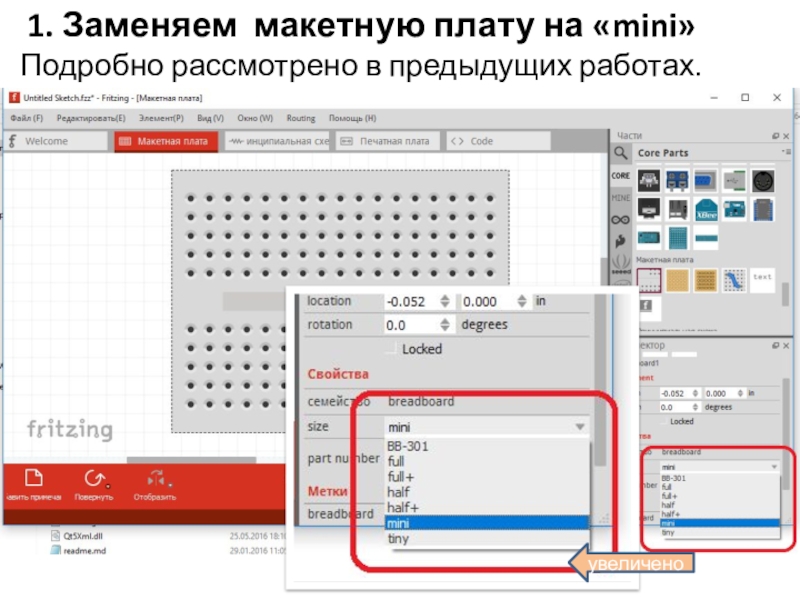Toggle Locked checkbox in small Inspector panel
800x600 pixels.
[663, 421]
